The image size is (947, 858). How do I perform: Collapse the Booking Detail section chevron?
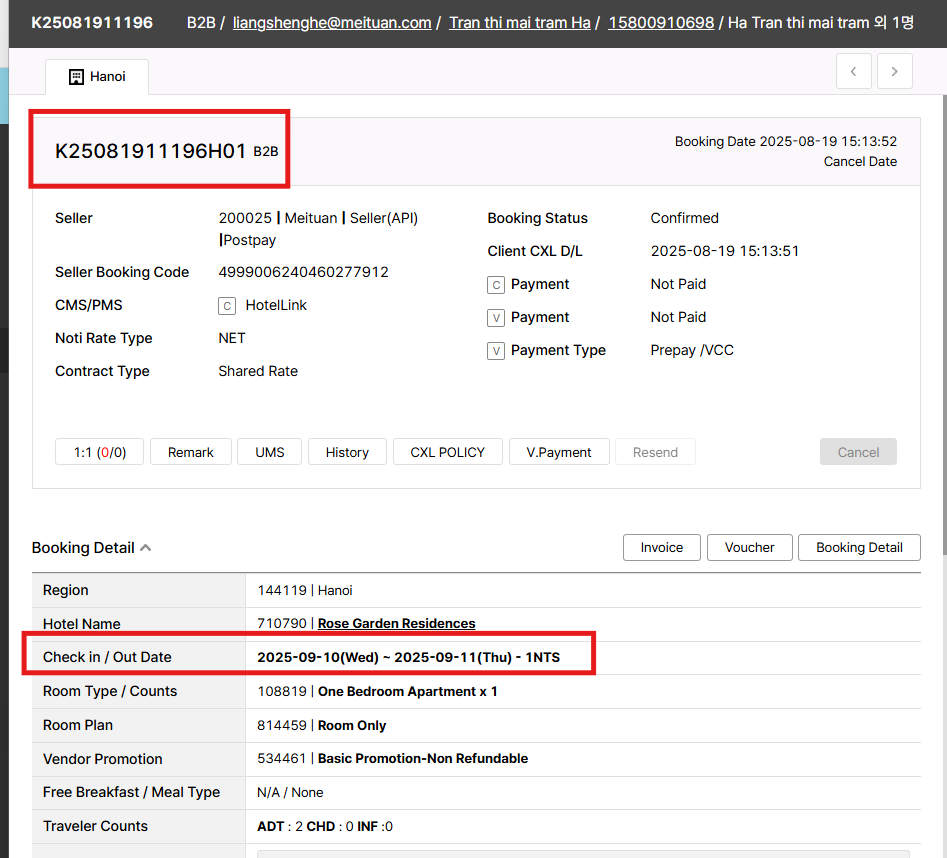[x=146, y=548]
